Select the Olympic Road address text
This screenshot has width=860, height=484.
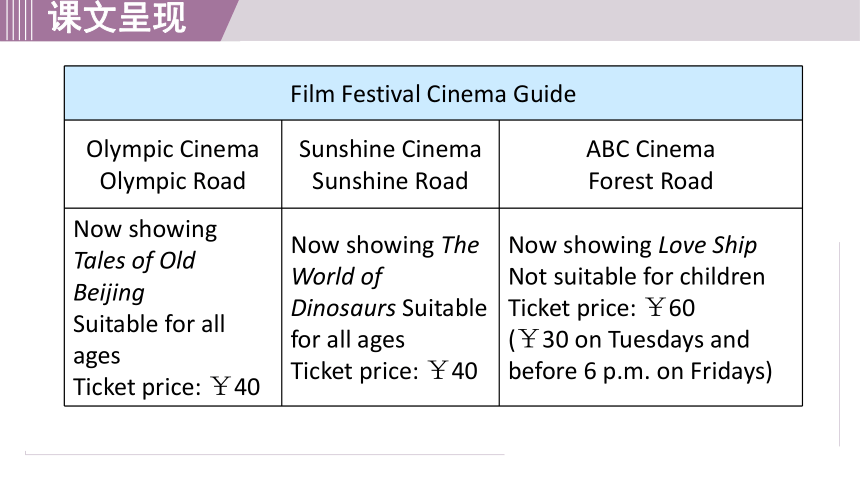pyautogui.click(x=173, y=181)
